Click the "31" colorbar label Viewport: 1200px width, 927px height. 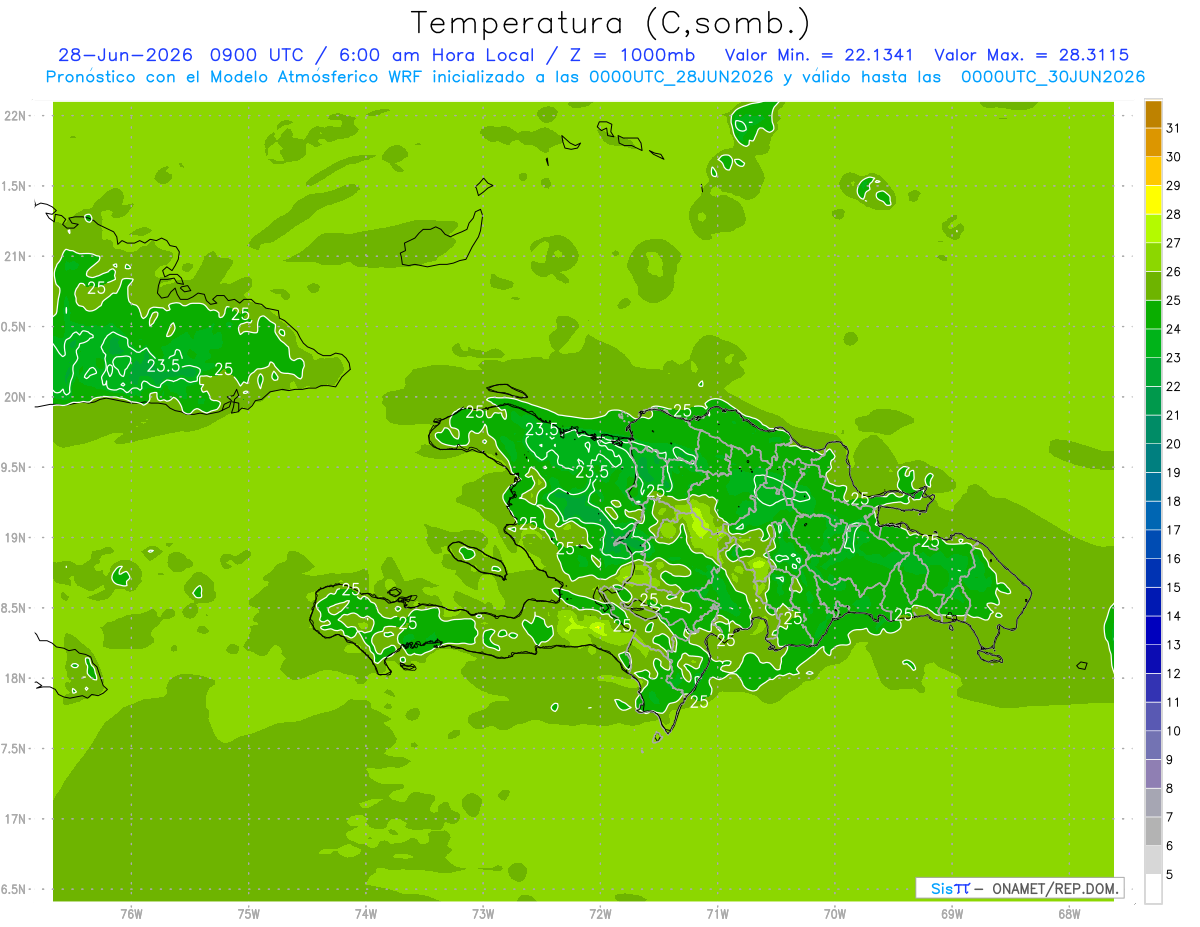(1173, 128)
